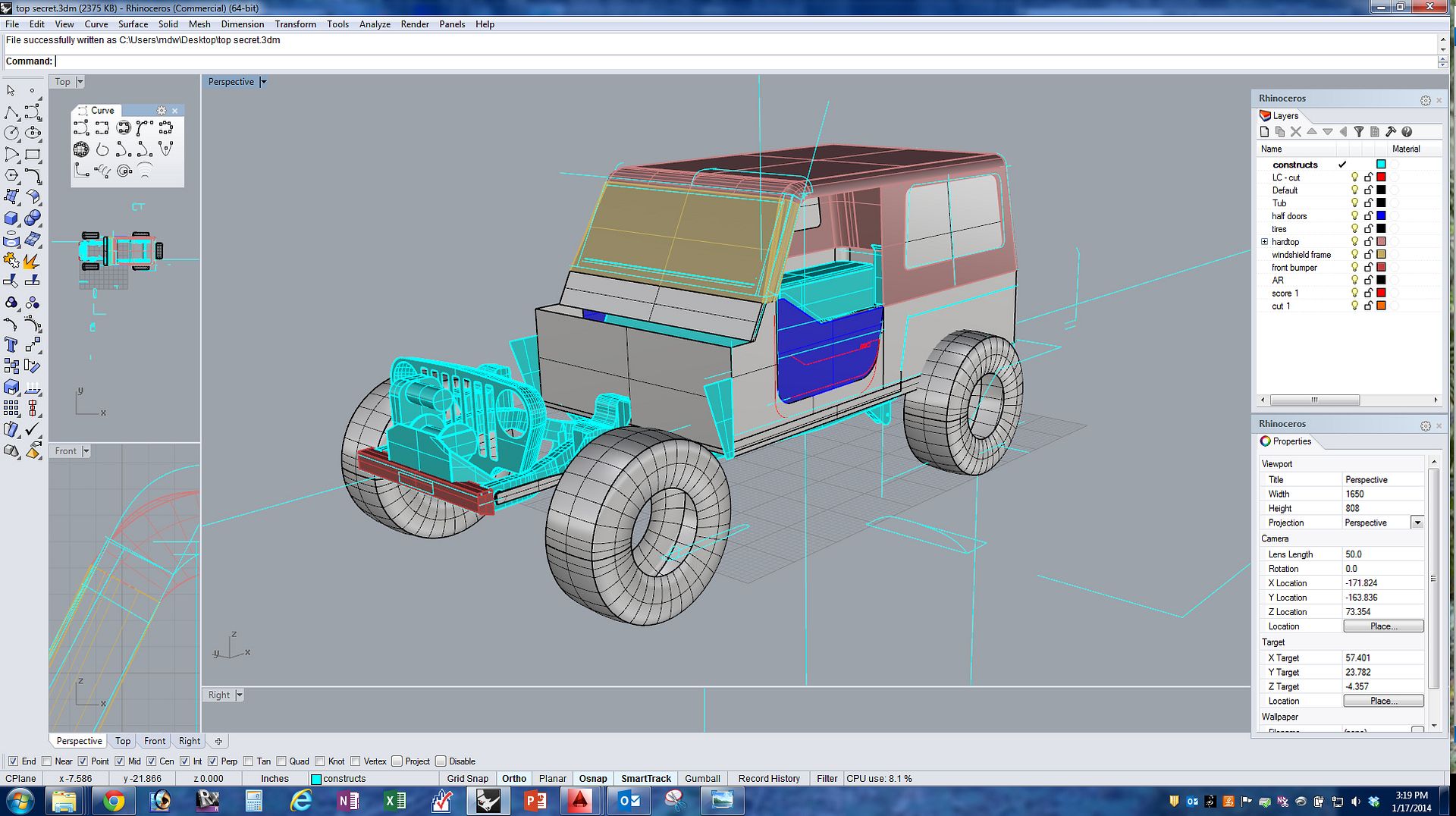The width and height of the screenshot is (1456, 816).
Task: Switch to the Front viewport tab
Action: [154, 741]
